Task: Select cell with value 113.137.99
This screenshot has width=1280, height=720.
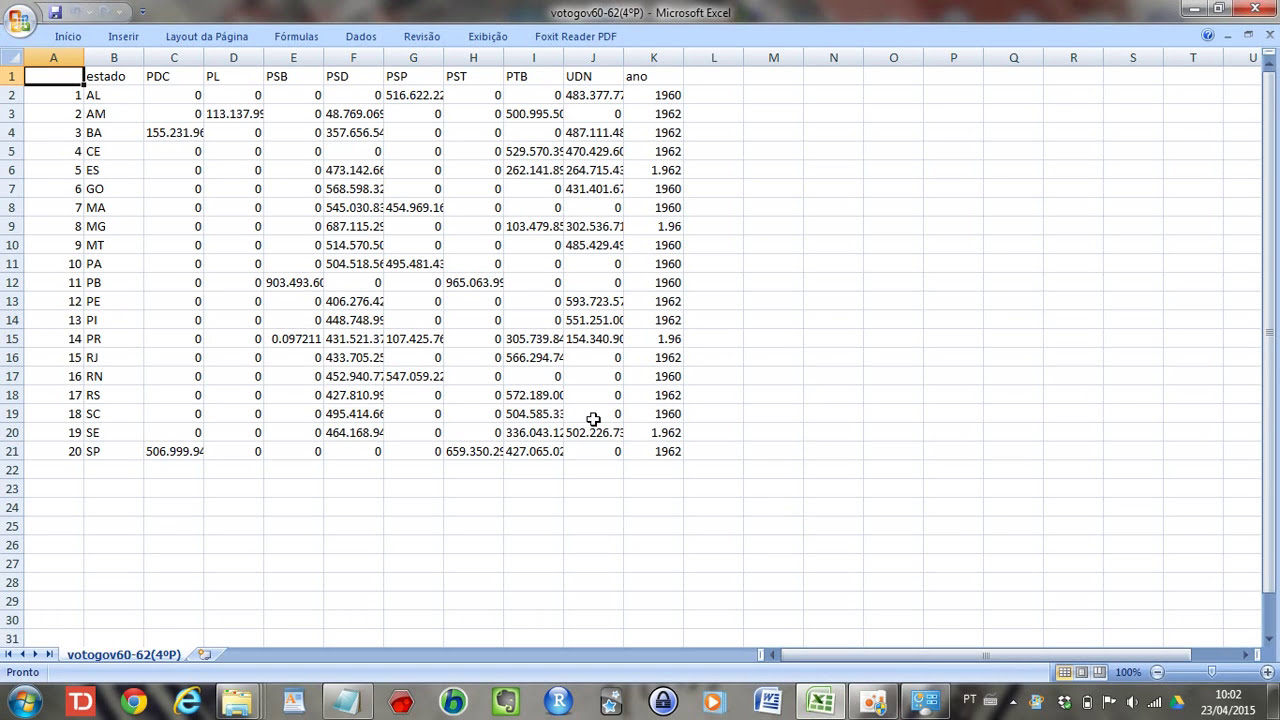Action: tap(233, 114)
